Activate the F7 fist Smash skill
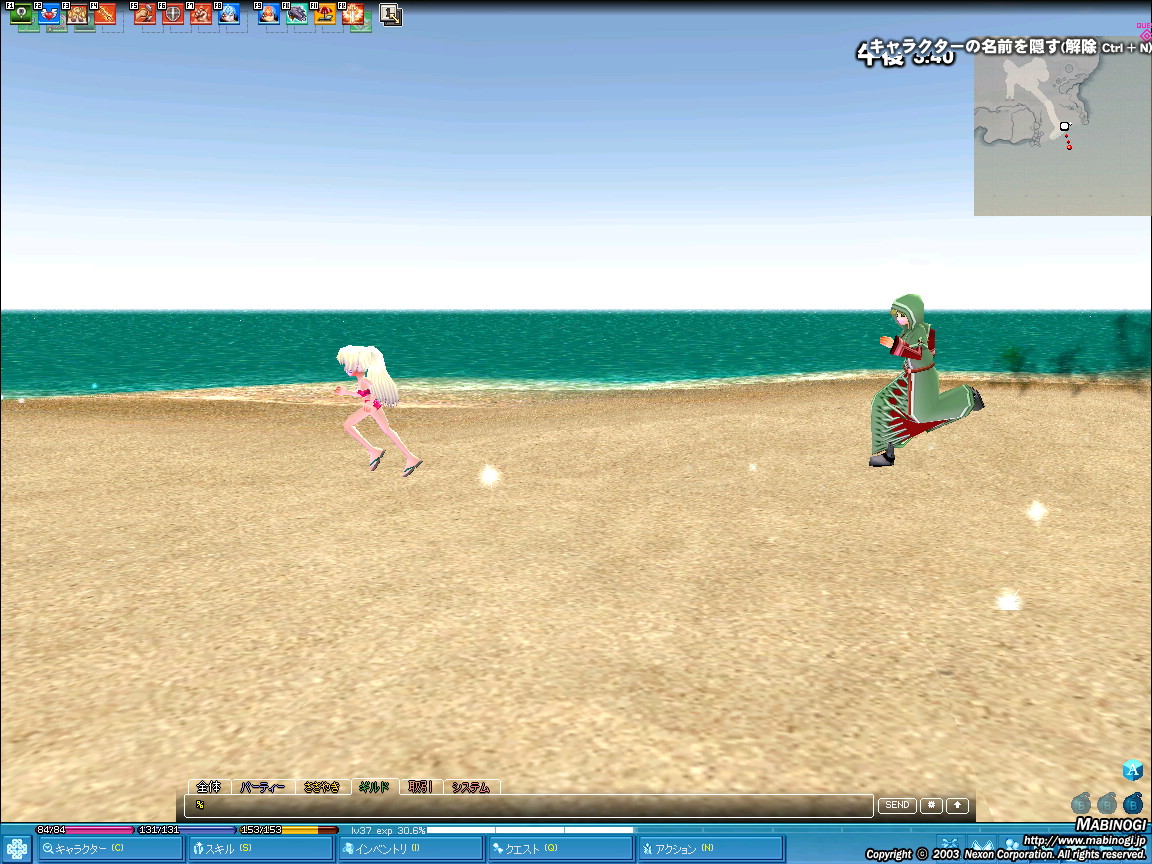 coord(201,14)
